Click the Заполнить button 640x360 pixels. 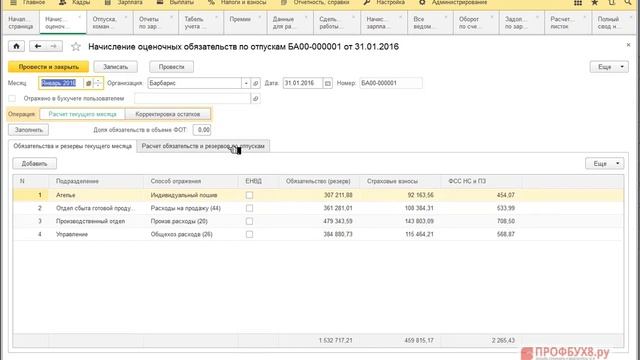29,130
